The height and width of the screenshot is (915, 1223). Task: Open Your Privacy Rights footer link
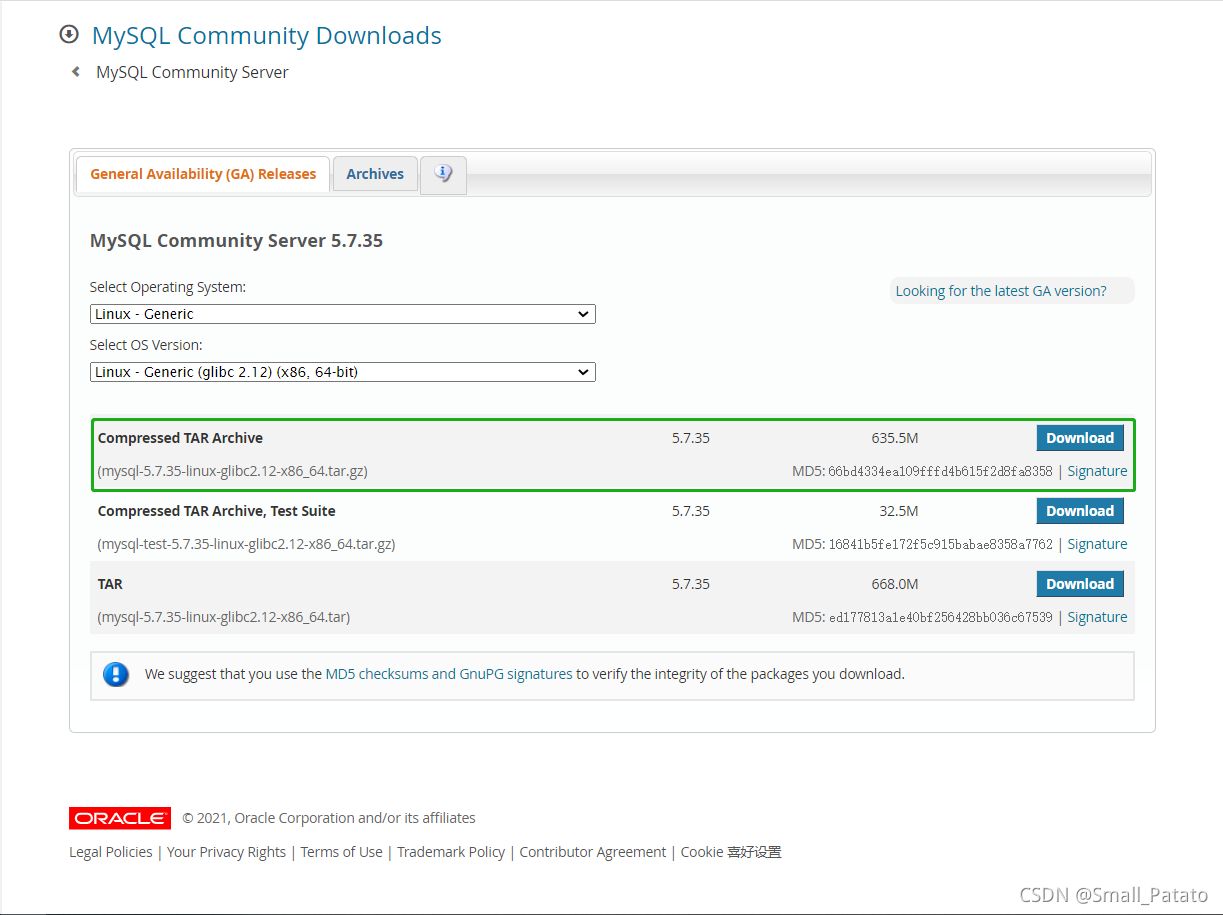click(227, 852)
